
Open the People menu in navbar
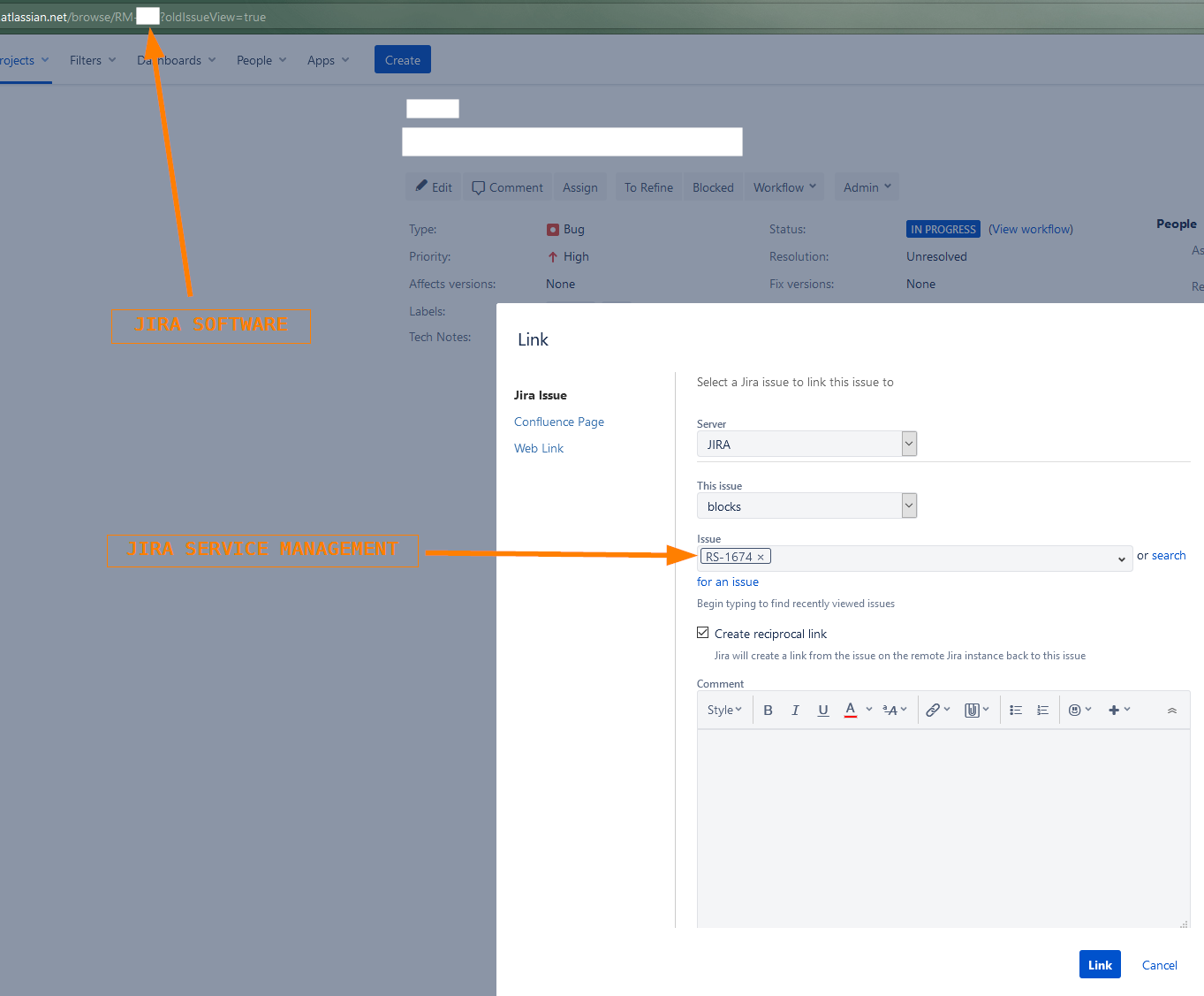(x=261, y=60)
